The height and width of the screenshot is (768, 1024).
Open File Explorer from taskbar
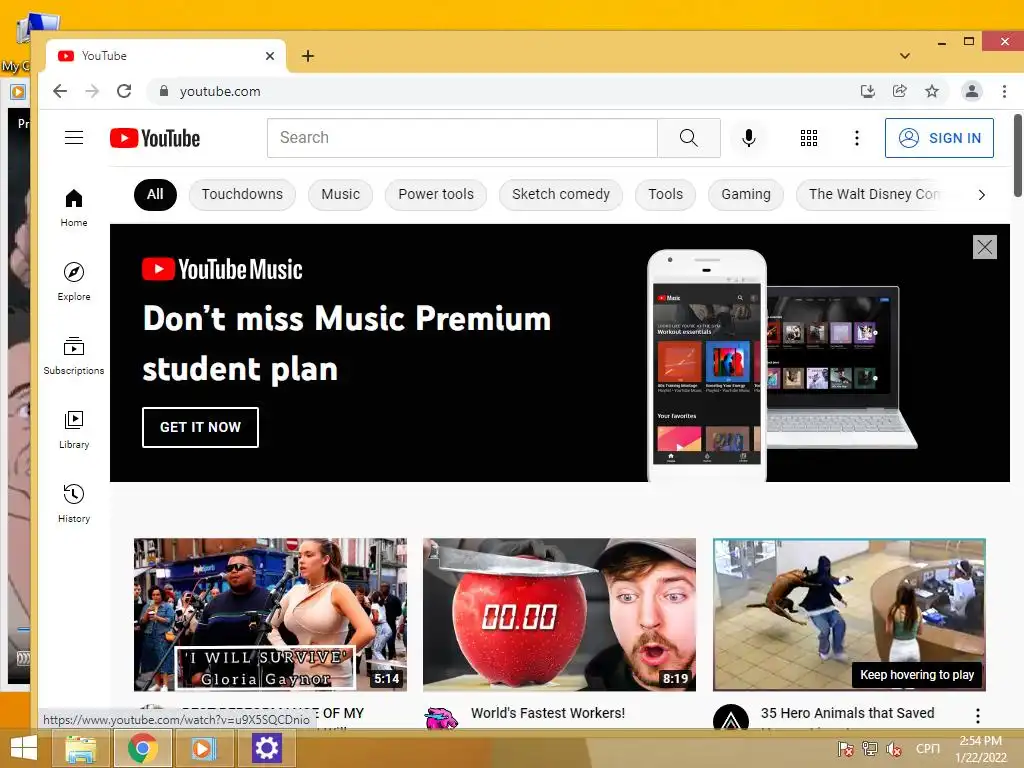coord(81,748)
